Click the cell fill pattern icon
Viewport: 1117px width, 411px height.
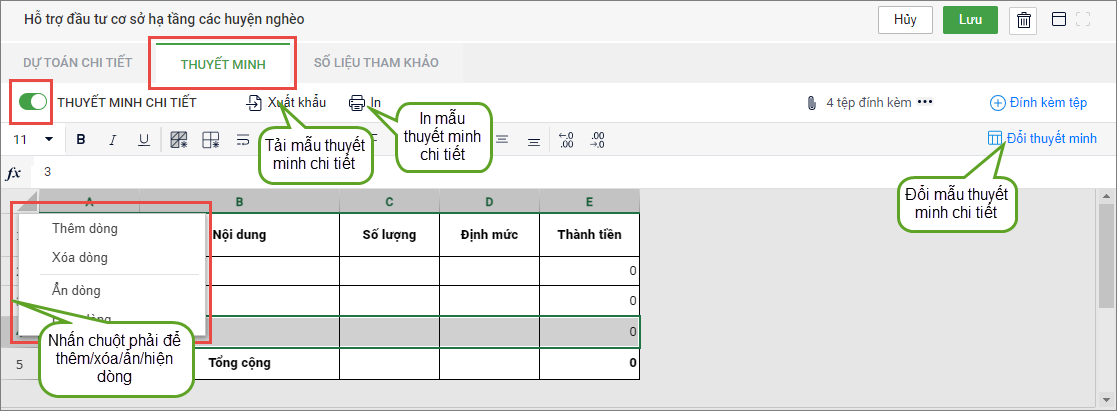point(179,139)
